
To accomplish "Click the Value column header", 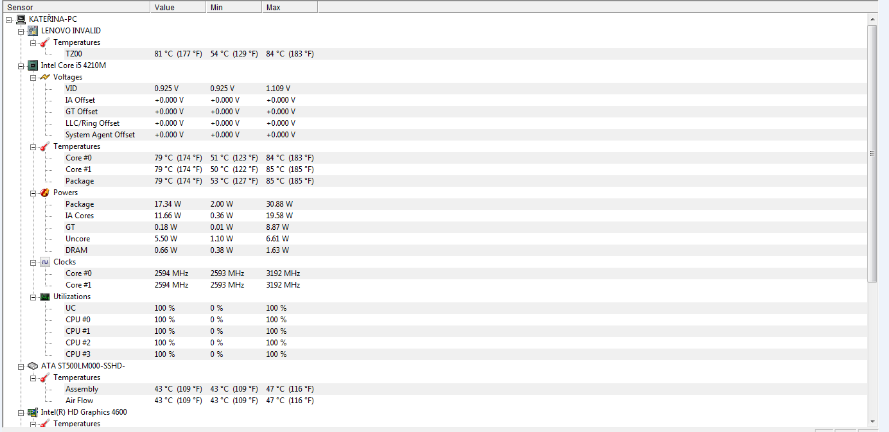I will 178,7.
